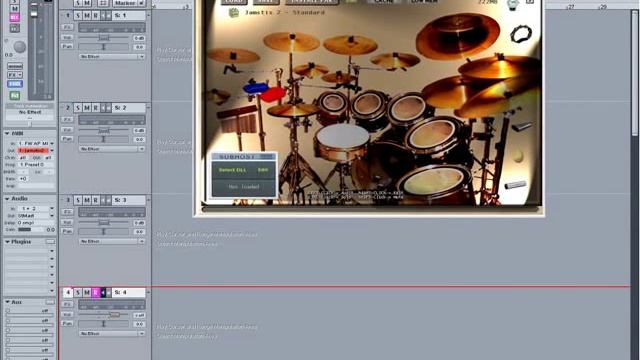Collapse the Plugins section in the track editor
The image size is (640, 360).
pyautogui.click(x=7, y=242)
